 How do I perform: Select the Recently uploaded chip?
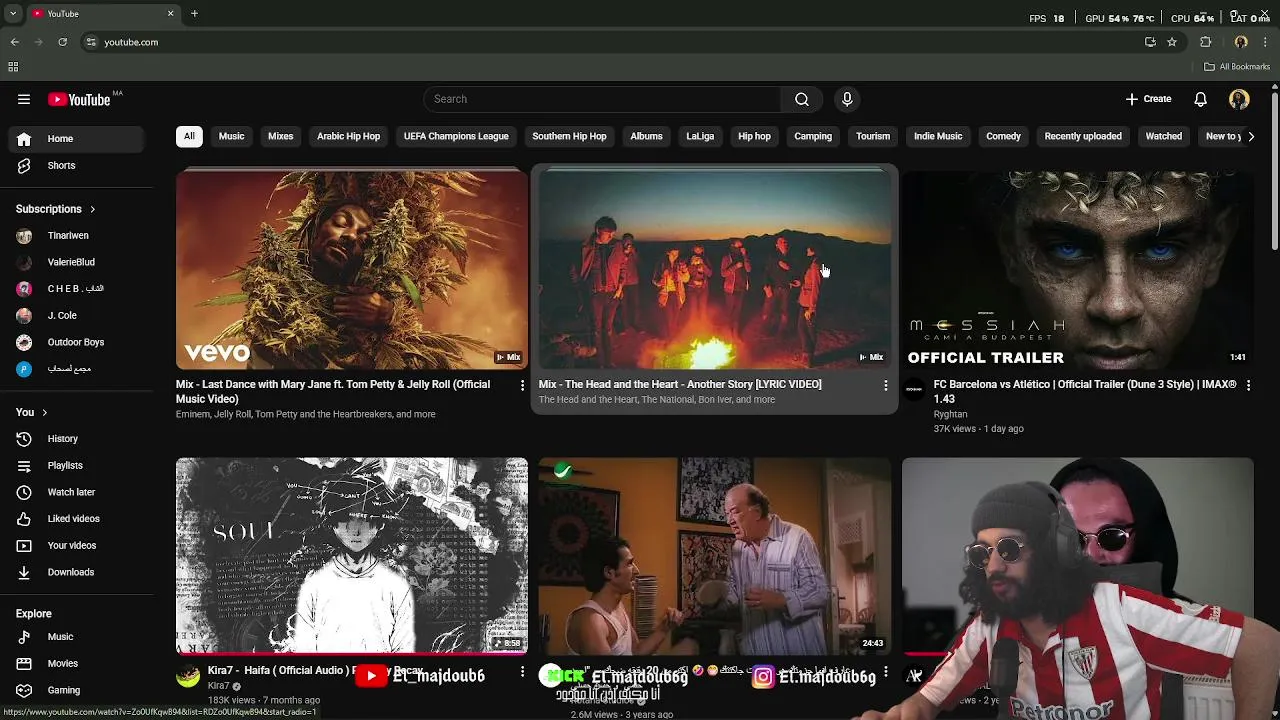click(x=1083, y=136)
